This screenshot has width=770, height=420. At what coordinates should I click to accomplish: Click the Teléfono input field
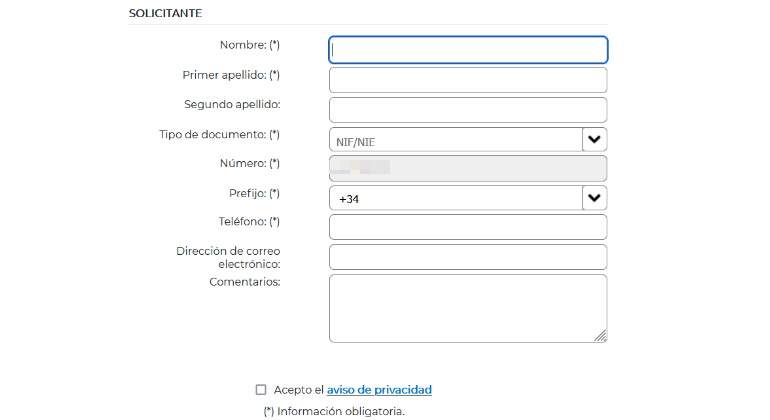[468, 227]
